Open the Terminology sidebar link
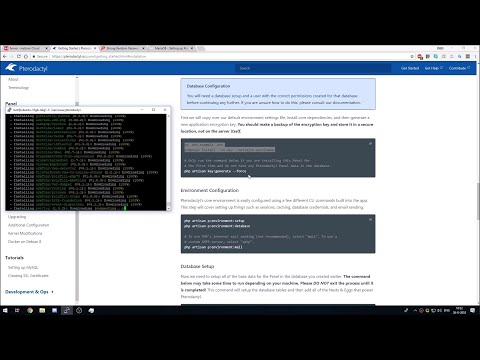 tap(18, 88)
